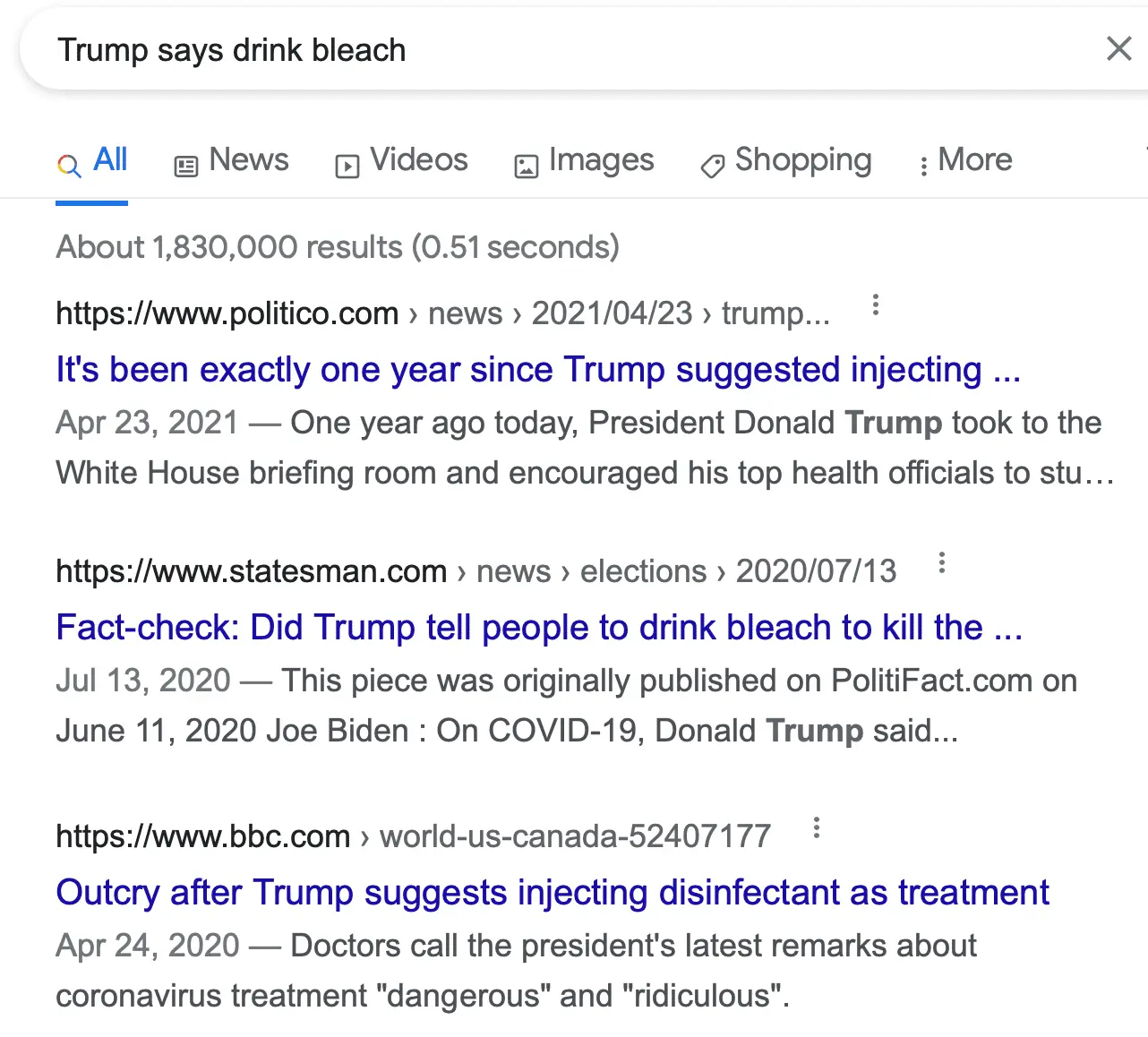Clear the search box with X icon
Viewport: 1148px width, 1037px height.
pos(1118,48)
